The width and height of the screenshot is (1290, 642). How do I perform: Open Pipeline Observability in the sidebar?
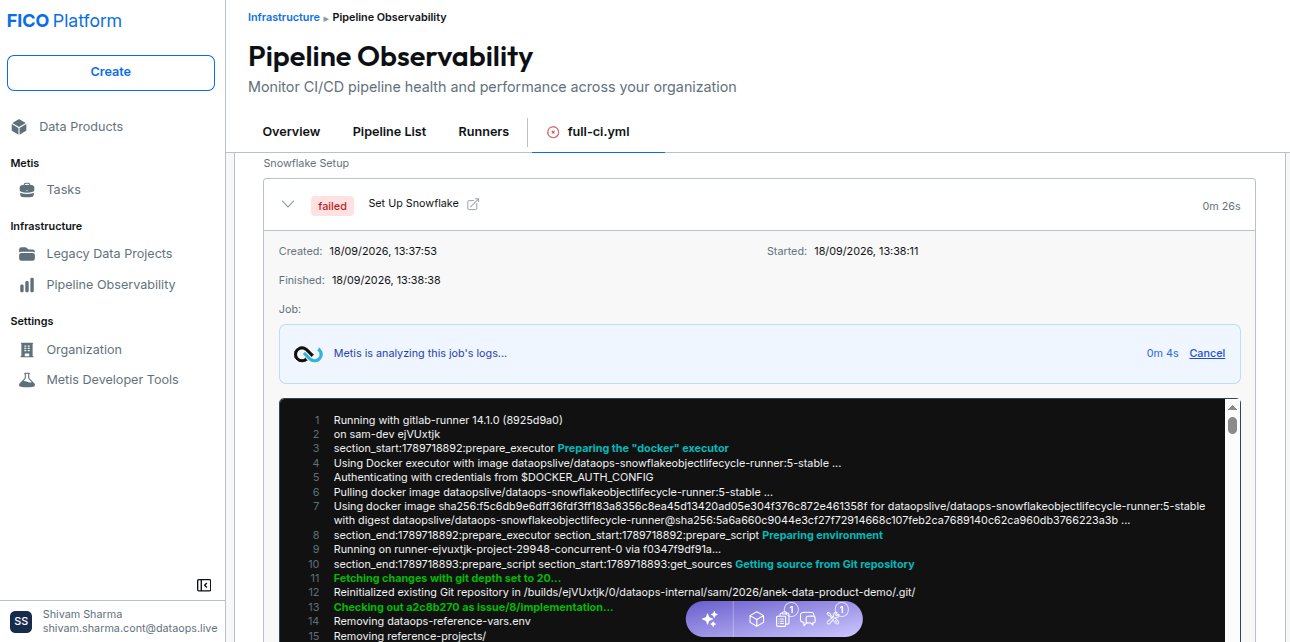(111, 285)
